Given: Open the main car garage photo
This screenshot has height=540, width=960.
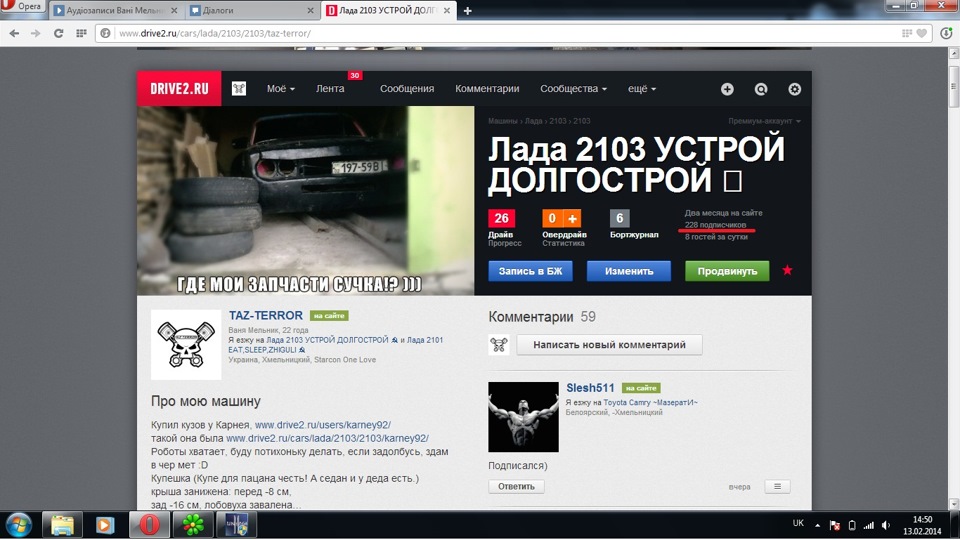Looking at the screenshot, I should click(x=306, y=201).
